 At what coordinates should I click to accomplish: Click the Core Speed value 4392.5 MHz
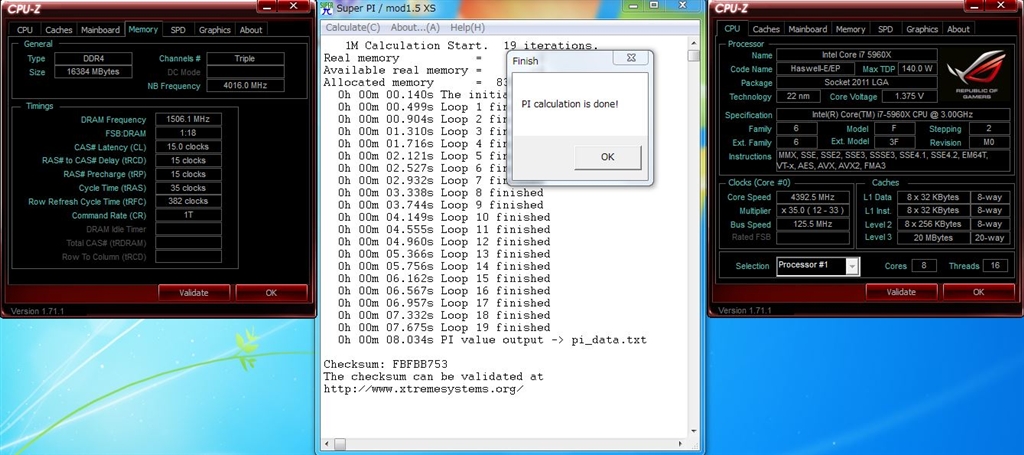click(x=812, y=197)
